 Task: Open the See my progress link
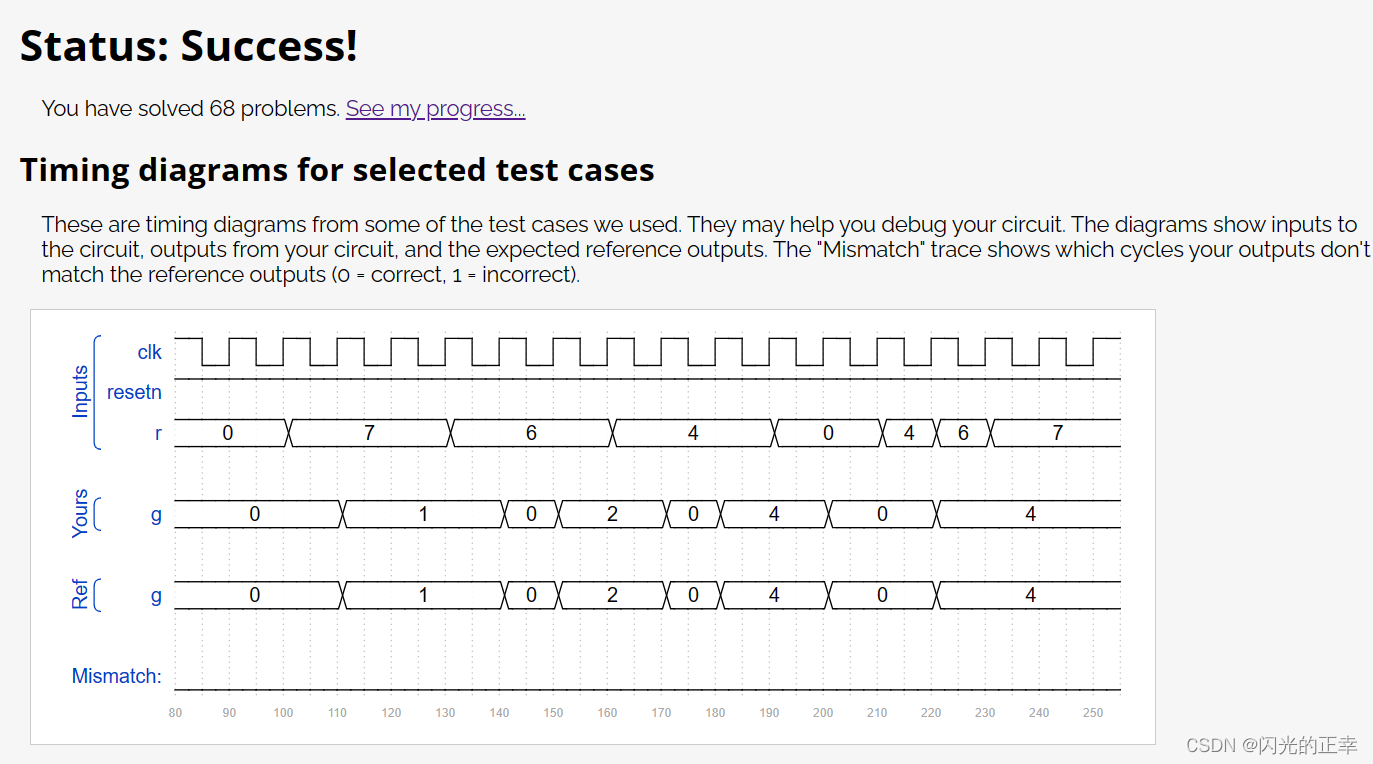[434, 108]
